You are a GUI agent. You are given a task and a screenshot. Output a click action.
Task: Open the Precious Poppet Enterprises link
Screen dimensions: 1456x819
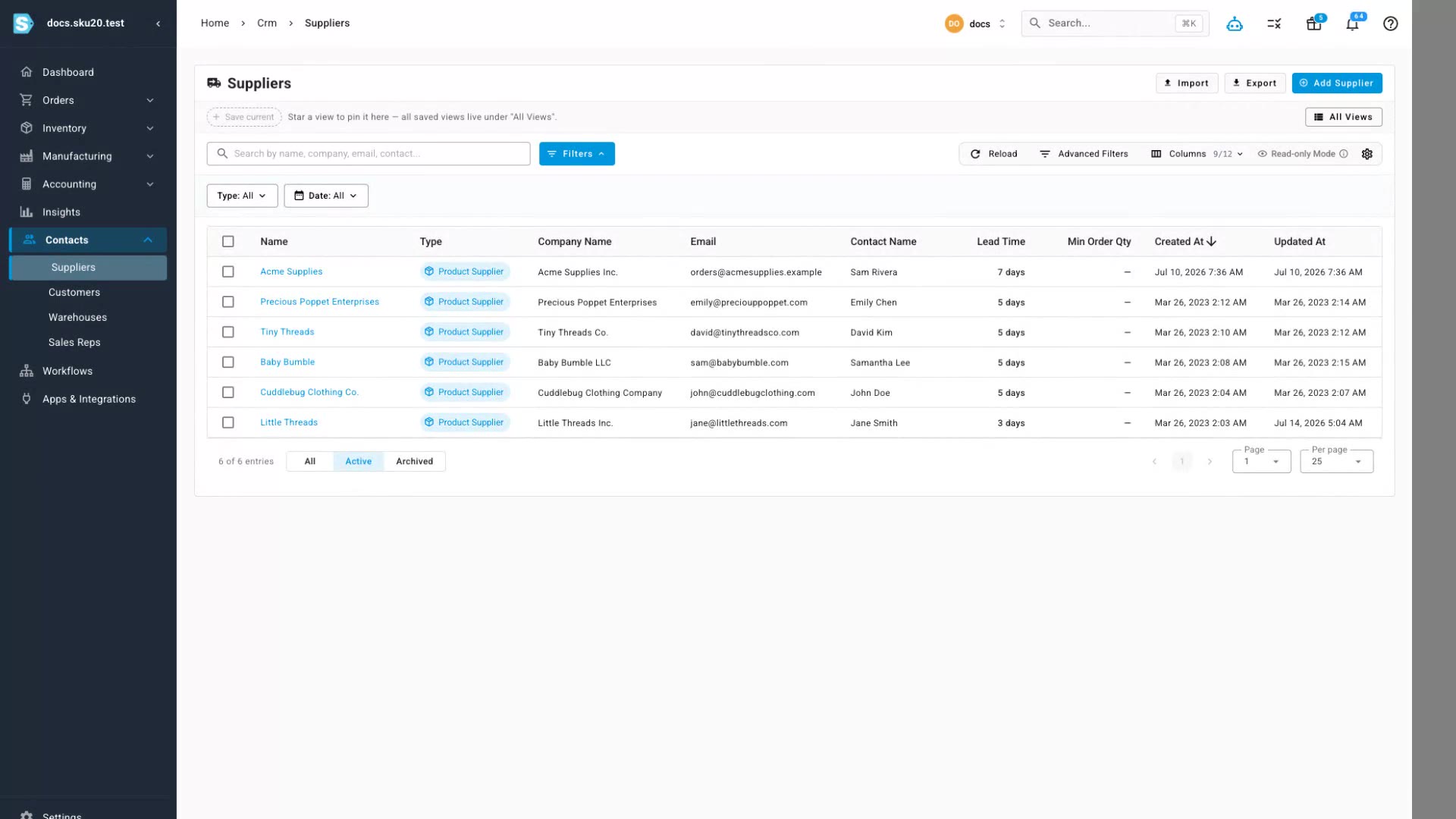tap(319, 302)
